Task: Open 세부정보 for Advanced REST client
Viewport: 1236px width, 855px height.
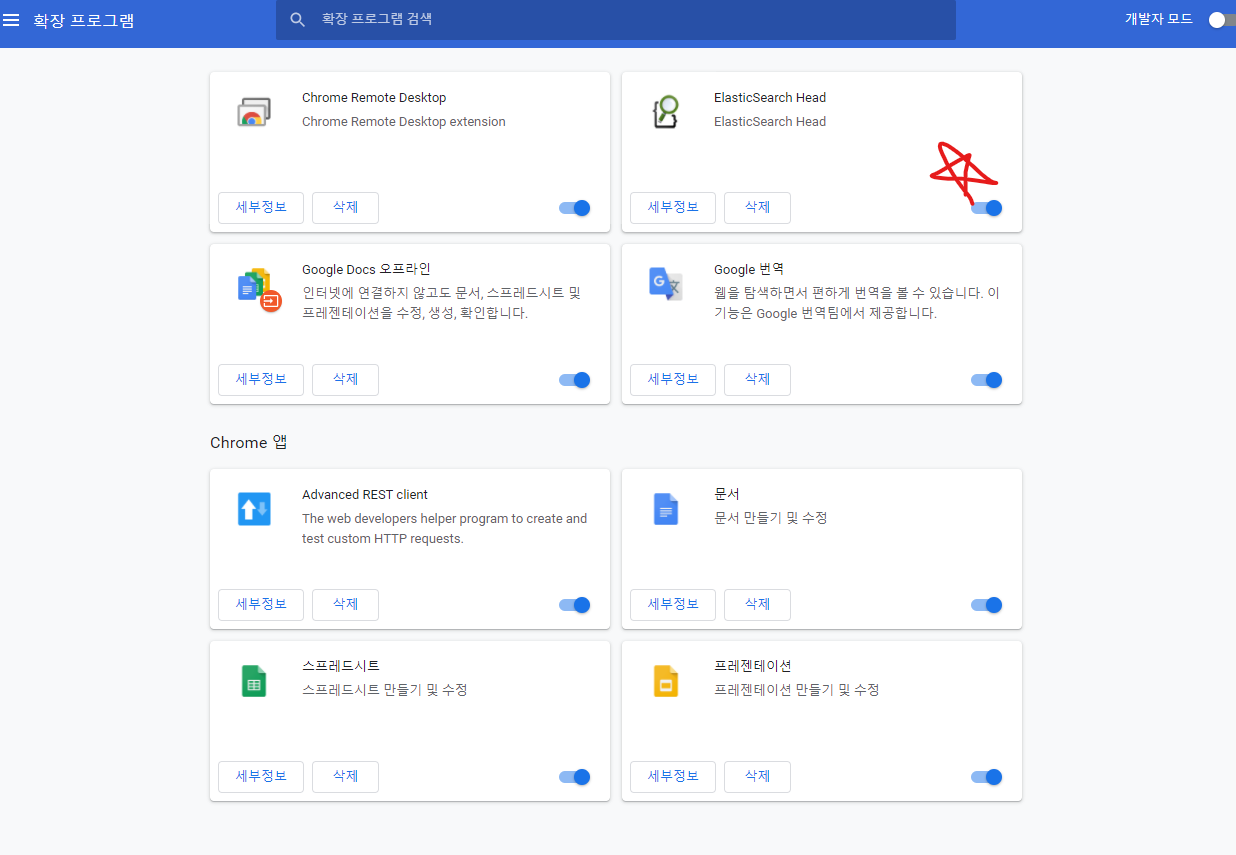Action: click(261, 605)
